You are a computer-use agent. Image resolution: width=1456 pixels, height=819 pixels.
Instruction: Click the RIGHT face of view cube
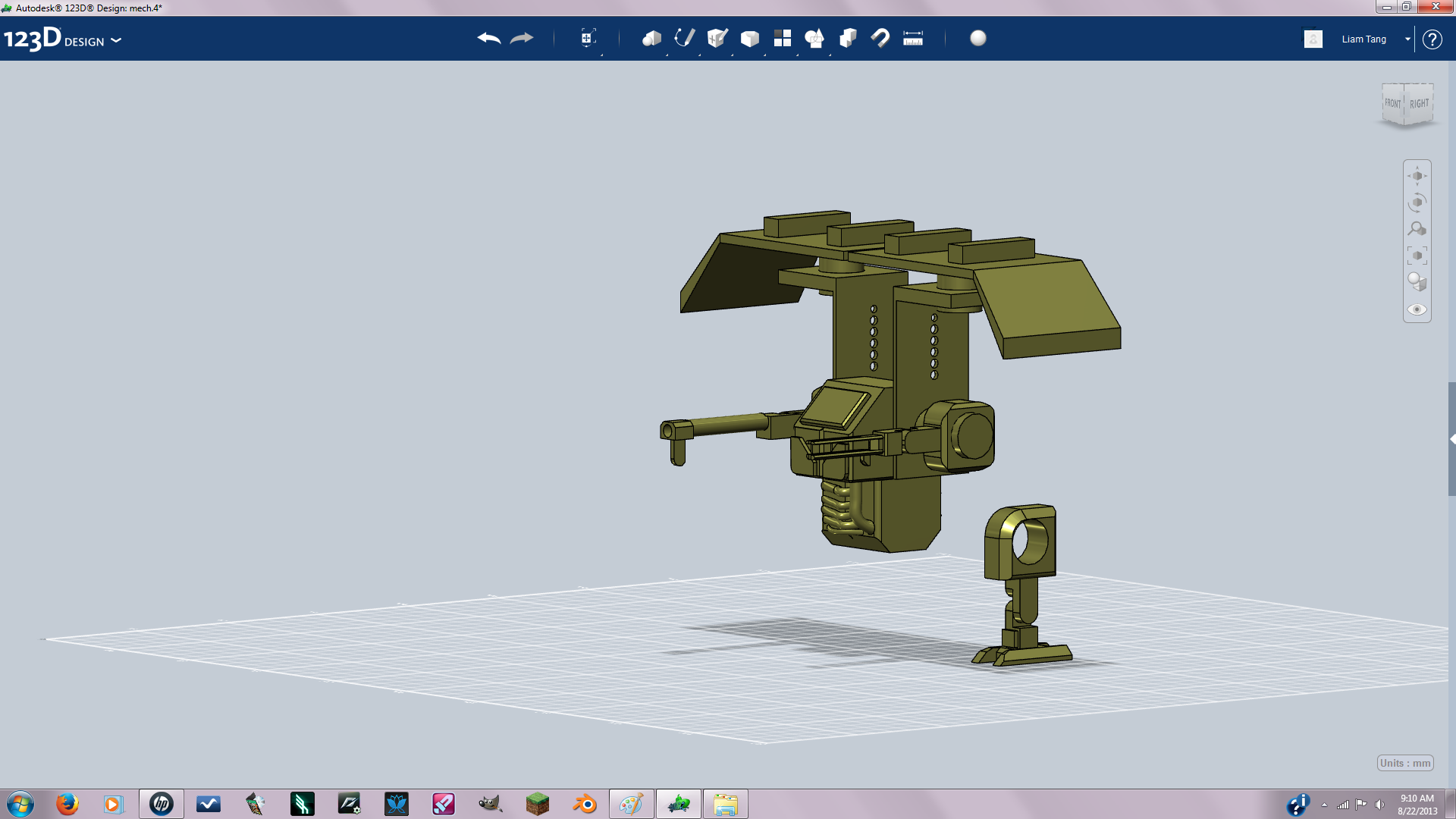1419,103
